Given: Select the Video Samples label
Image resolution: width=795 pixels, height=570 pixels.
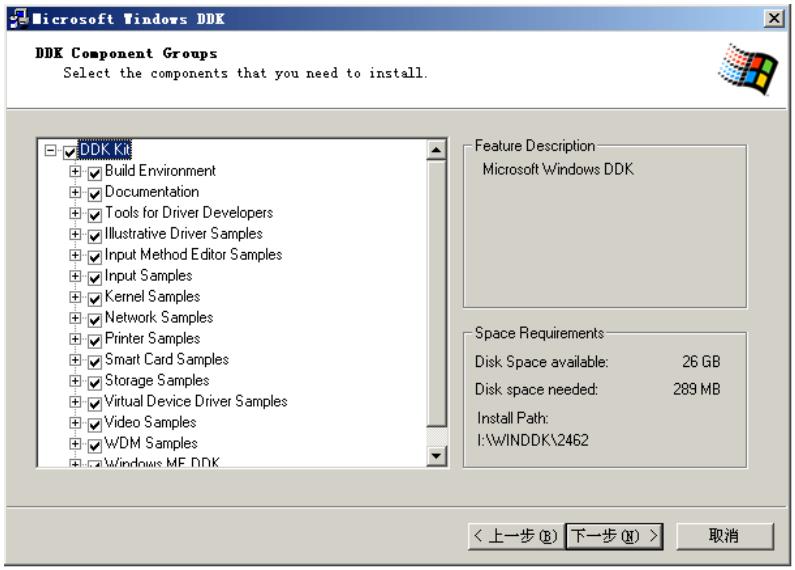Looking at the screenshot, I should click(x=150, y=422).
